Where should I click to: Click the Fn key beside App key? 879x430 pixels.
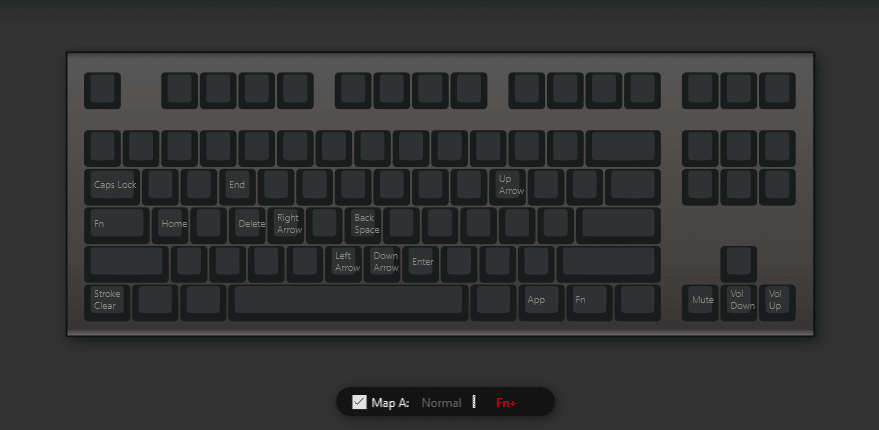590,303
